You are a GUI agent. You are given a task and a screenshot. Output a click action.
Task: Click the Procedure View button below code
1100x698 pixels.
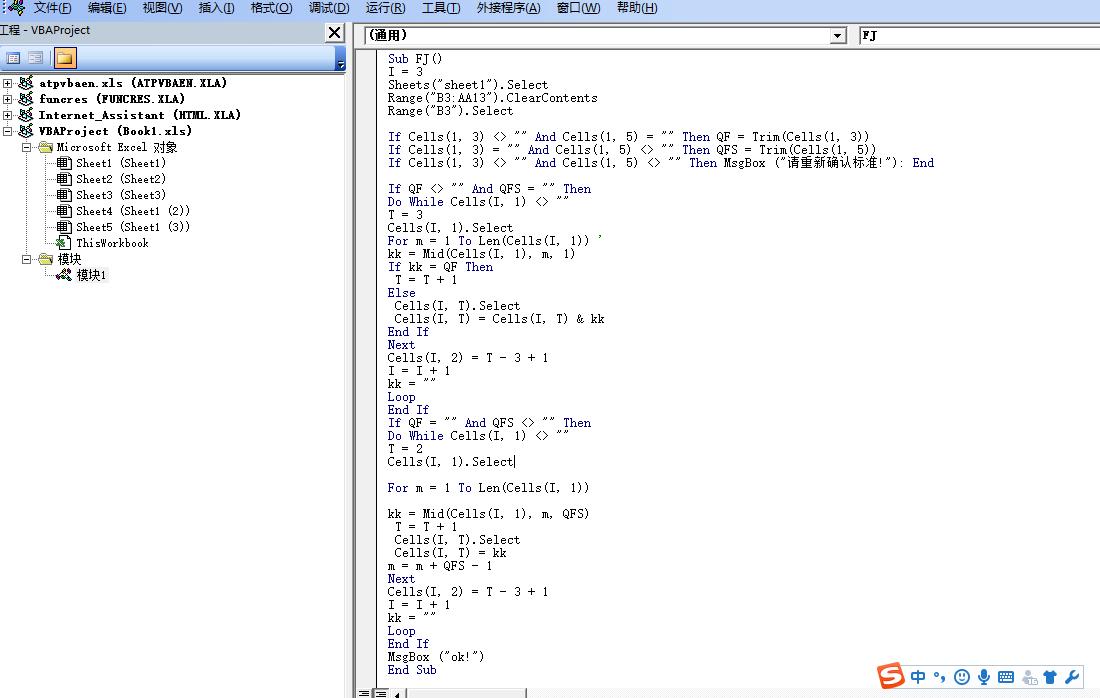[364, 694]
